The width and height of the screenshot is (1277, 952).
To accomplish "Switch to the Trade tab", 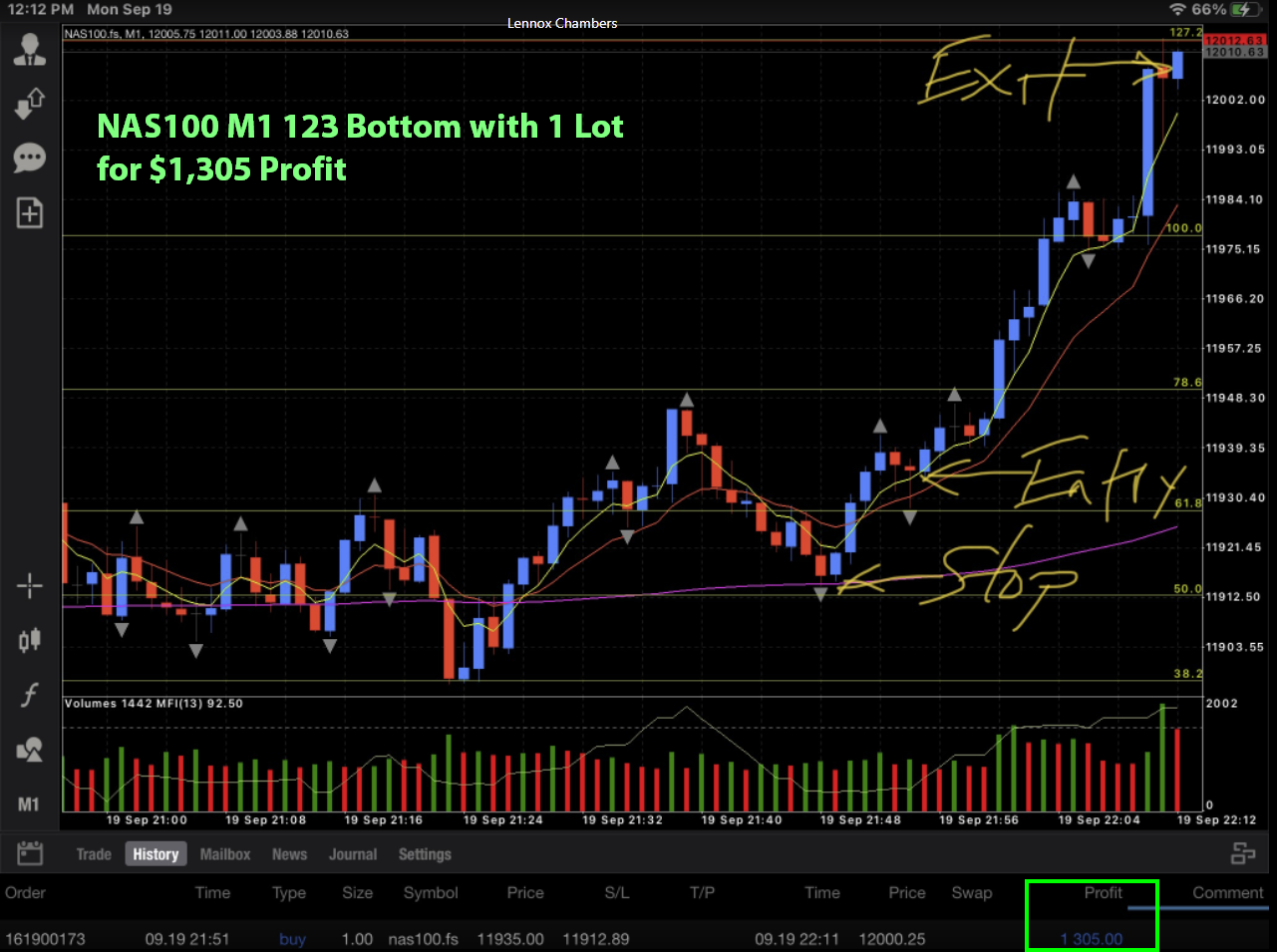I will pos(94,854).
